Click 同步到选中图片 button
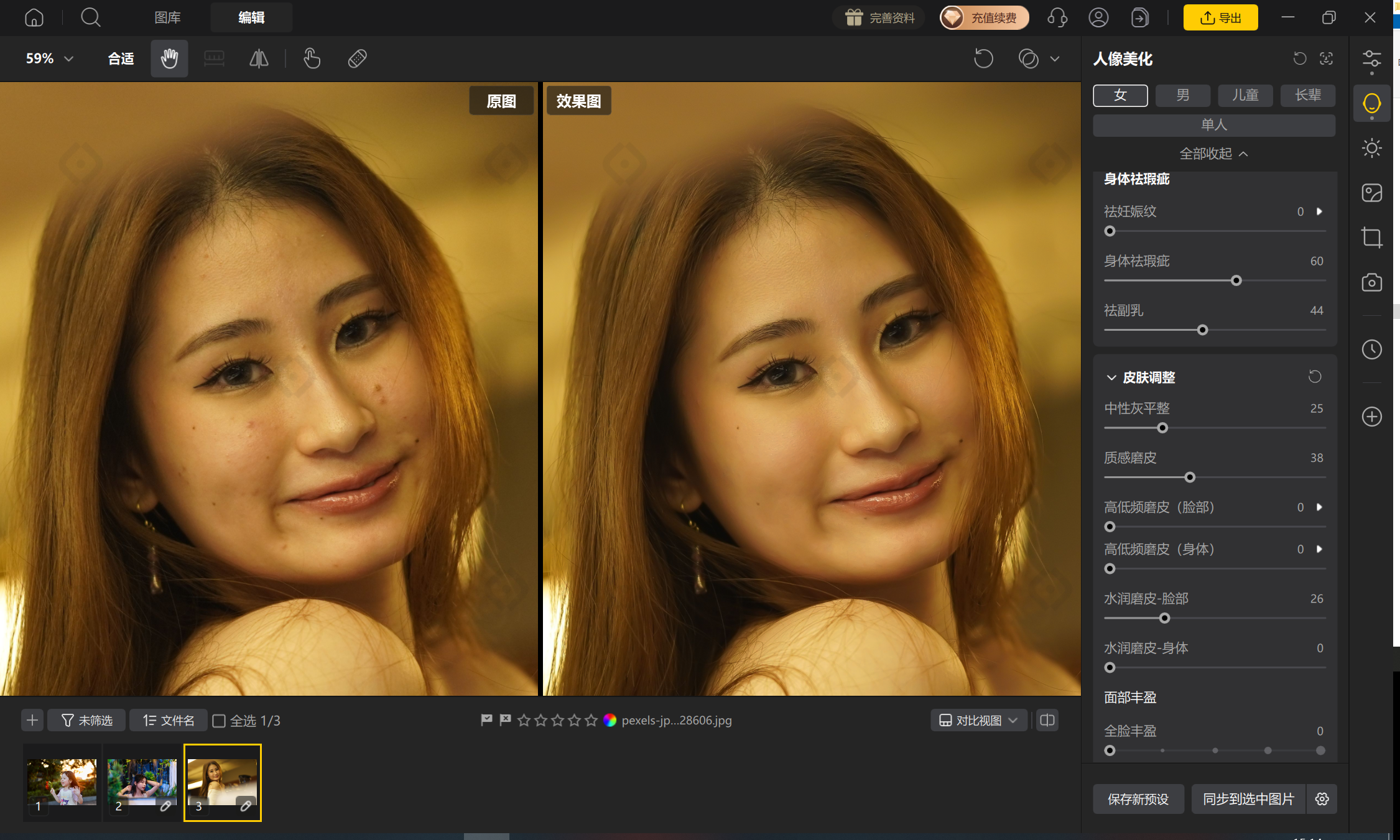 1249,799
